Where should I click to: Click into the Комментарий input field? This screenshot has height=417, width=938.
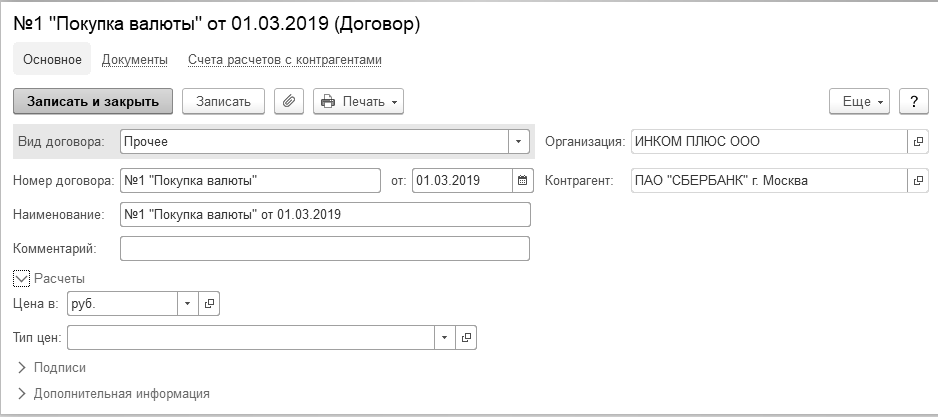point(324,248)
